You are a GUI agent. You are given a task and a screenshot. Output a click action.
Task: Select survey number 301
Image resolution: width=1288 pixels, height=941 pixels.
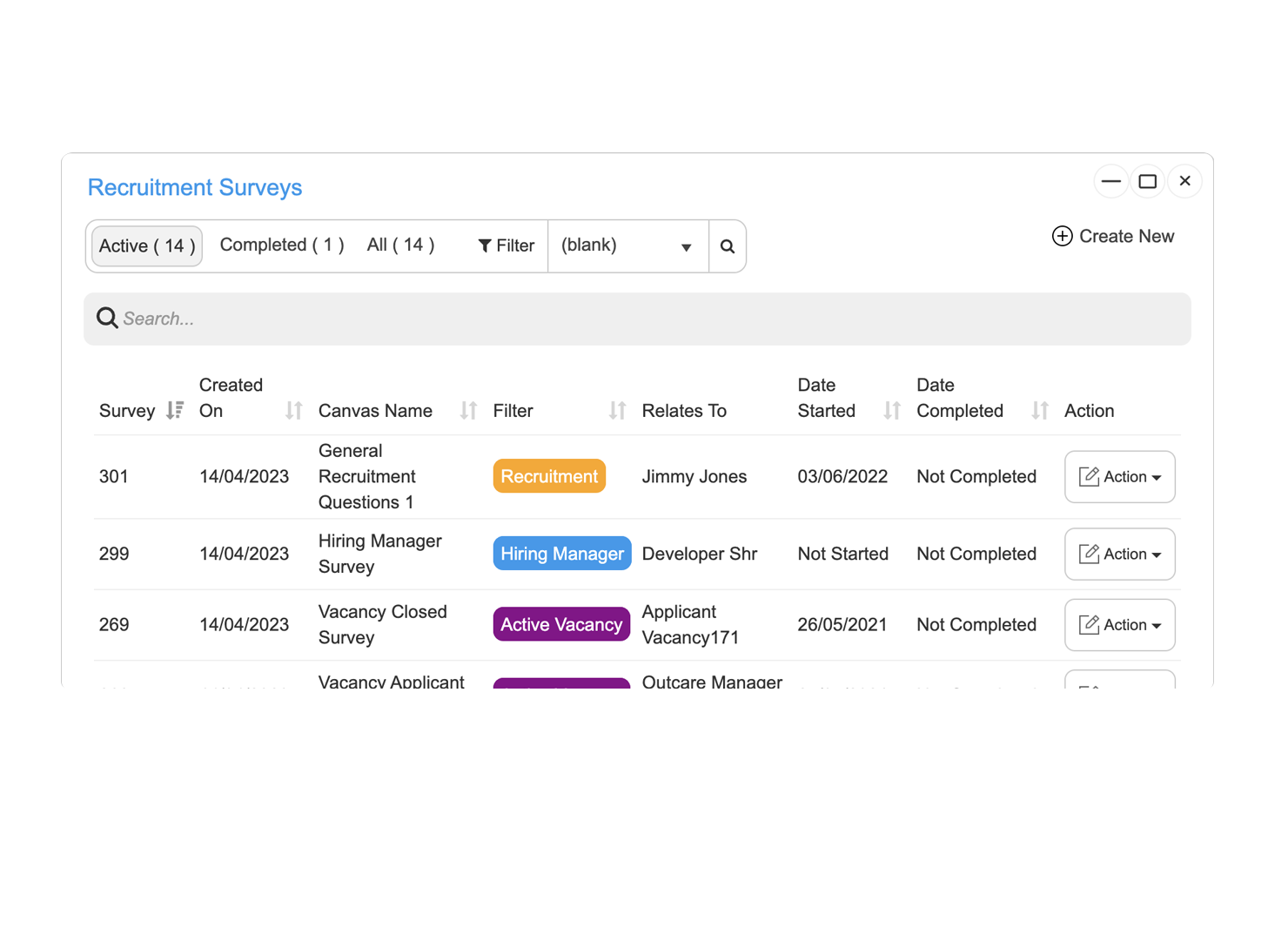(114, 476)
